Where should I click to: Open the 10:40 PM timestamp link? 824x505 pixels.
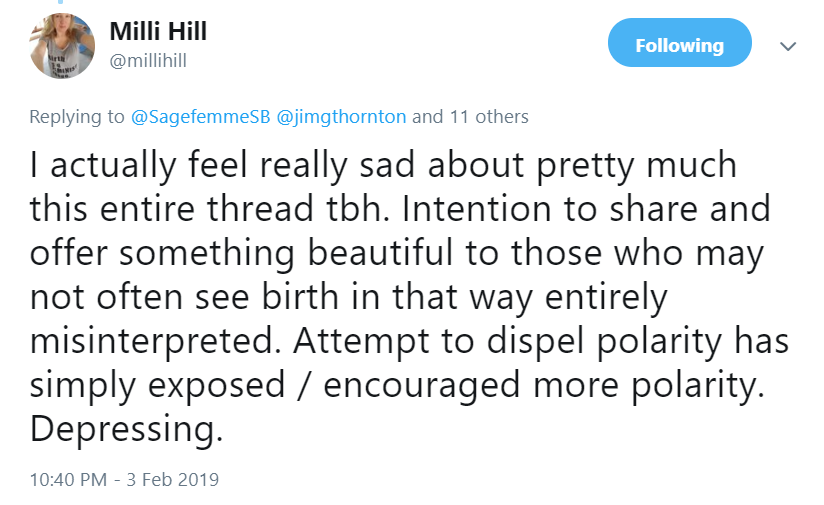tap(68, 479)
